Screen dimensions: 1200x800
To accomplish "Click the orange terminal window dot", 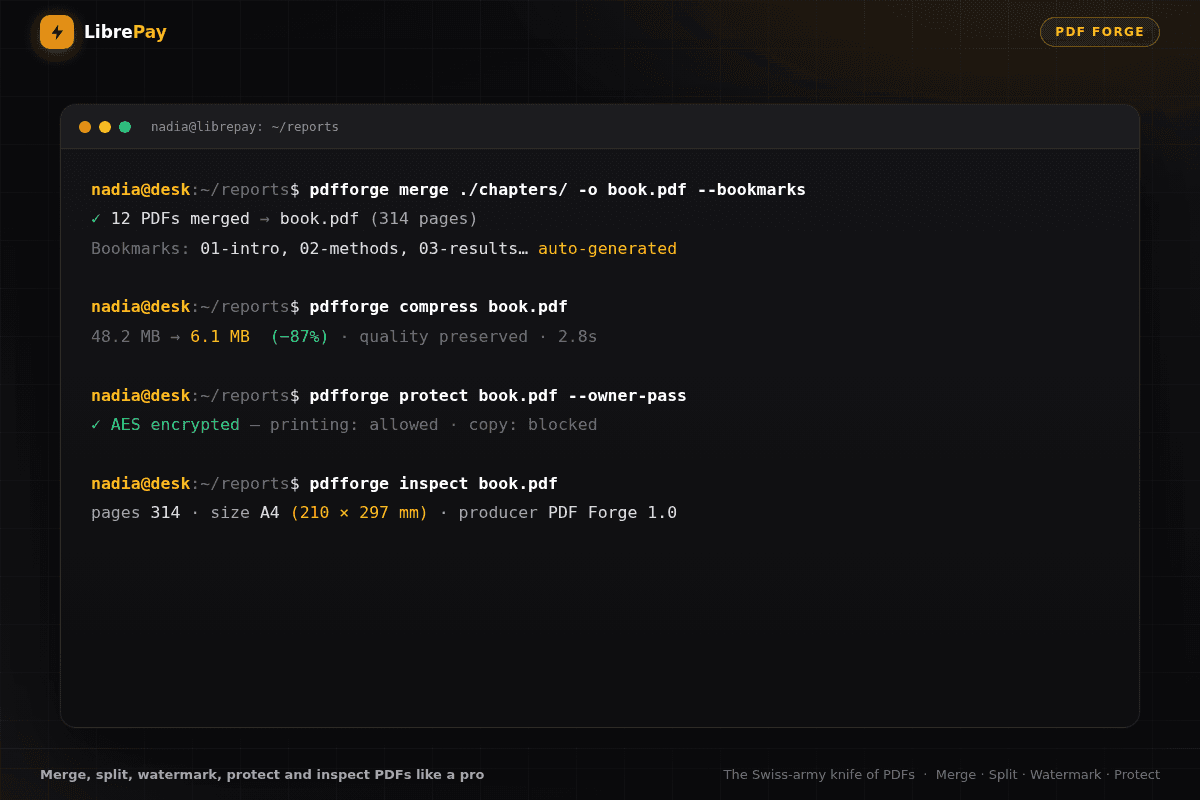I will coord(85,127).
